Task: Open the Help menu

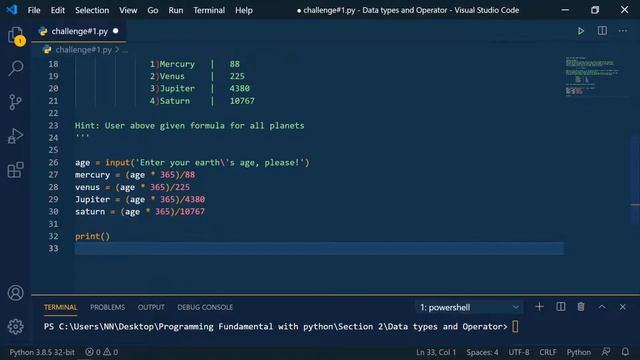Action: [x=244, y=10]
